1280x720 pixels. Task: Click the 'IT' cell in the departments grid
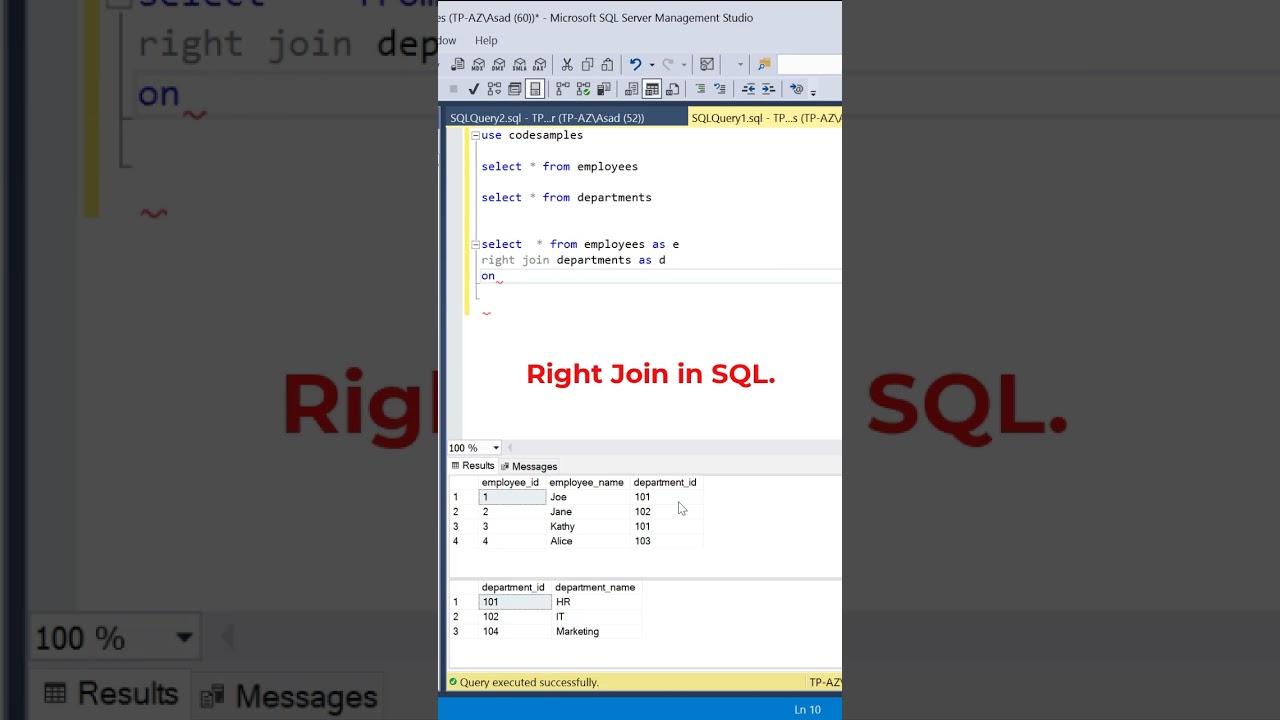pyautogui.click(x=596, y=617)
